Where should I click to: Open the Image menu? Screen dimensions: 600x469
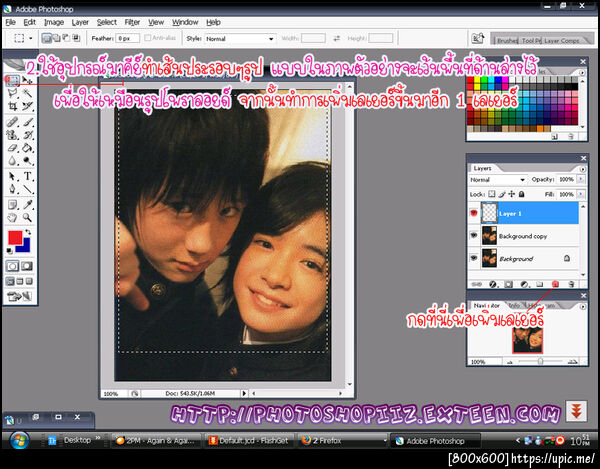54,22
